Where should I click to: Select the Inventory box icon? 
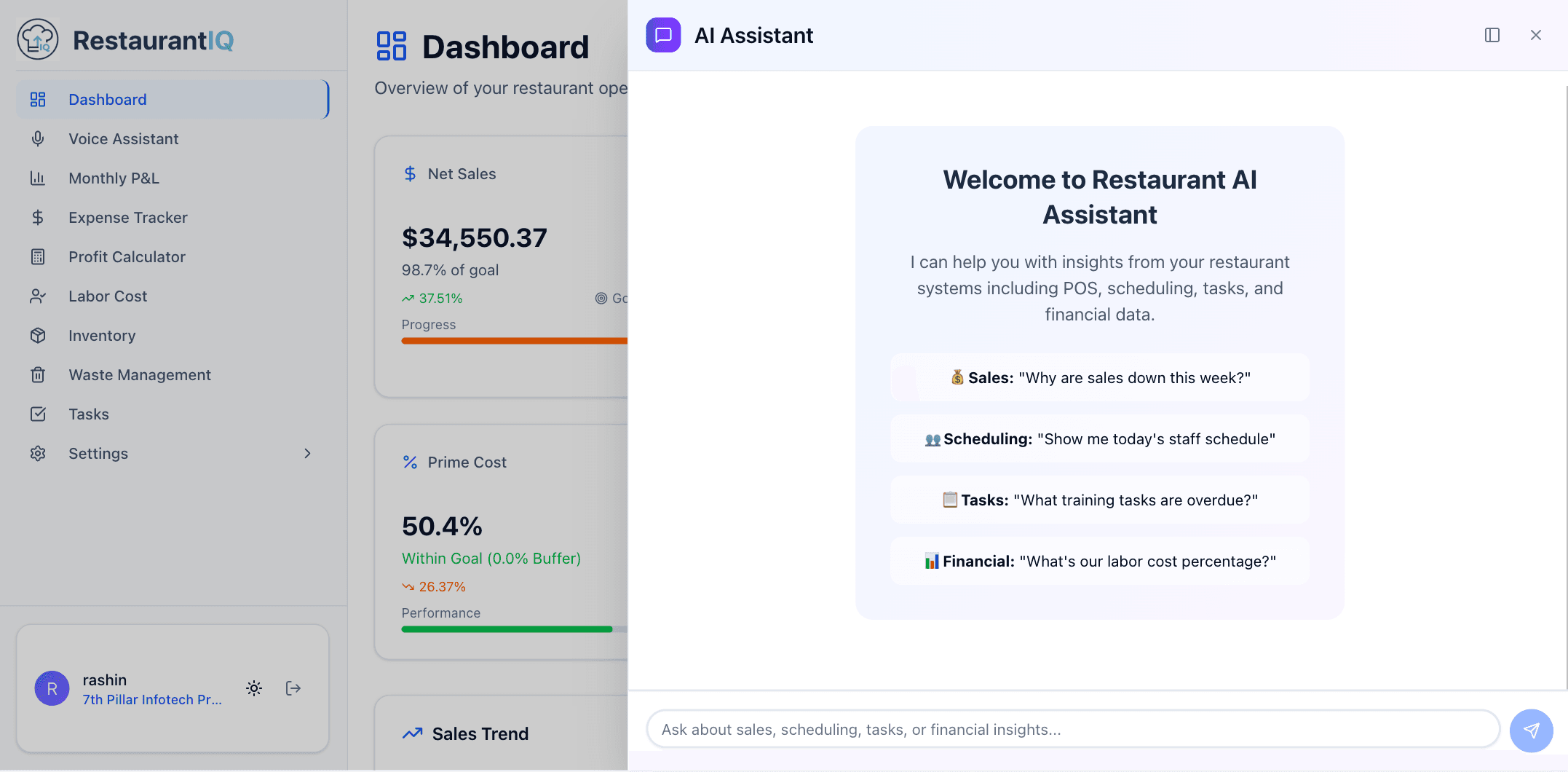pyautogui.click(x=37, y=335)
